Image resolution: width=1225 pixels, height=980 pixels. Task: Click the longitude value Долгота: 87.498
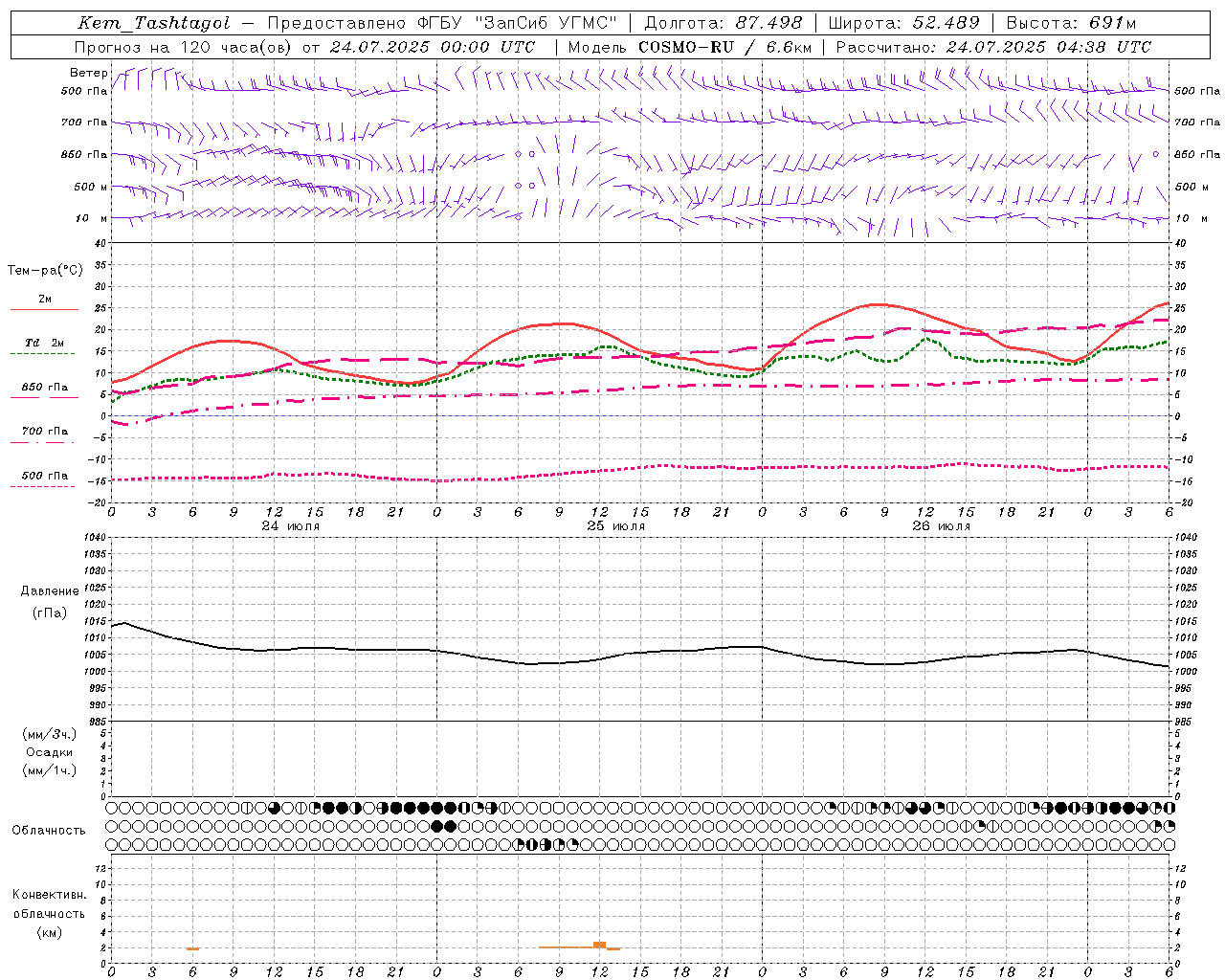tap(724, 24)
